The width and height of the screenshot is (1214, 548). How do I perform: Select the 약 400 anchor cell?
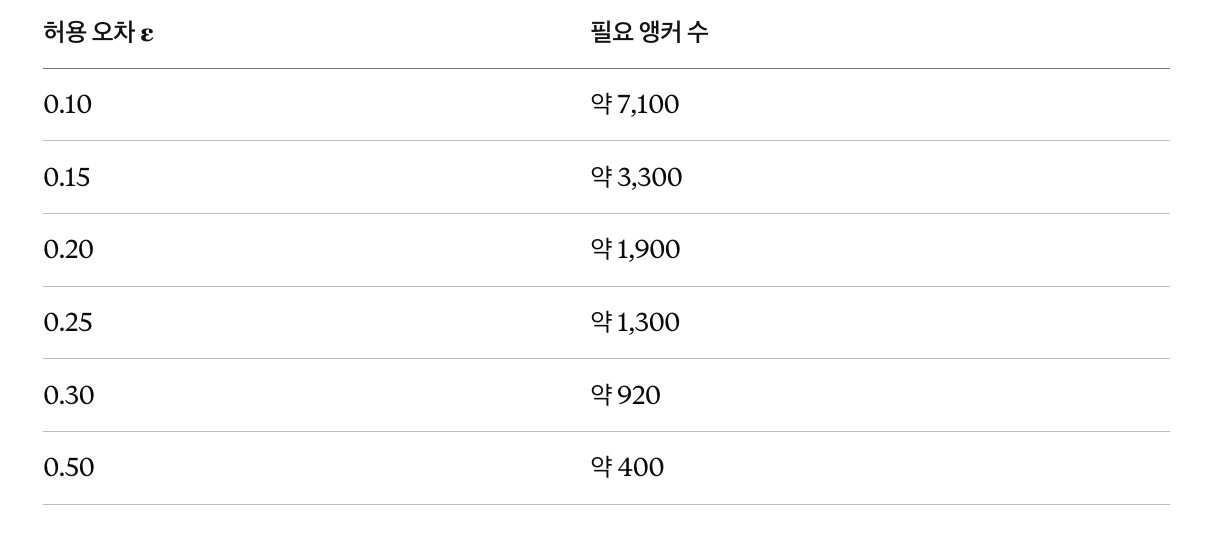click(x=627, y=467)
